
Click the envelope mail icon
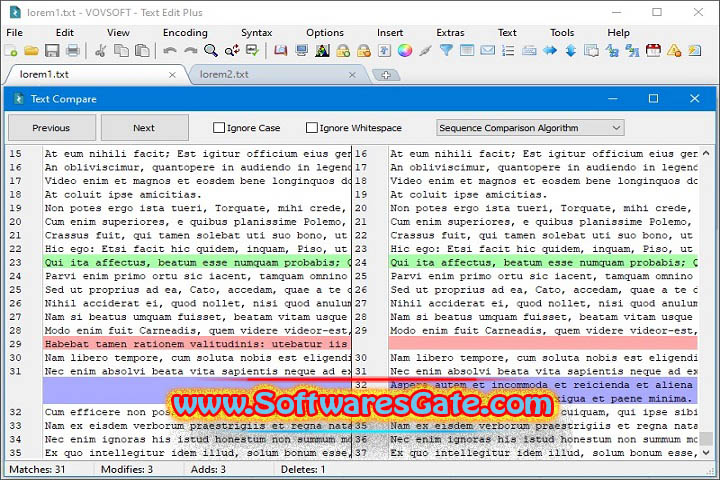pos(488,51)
